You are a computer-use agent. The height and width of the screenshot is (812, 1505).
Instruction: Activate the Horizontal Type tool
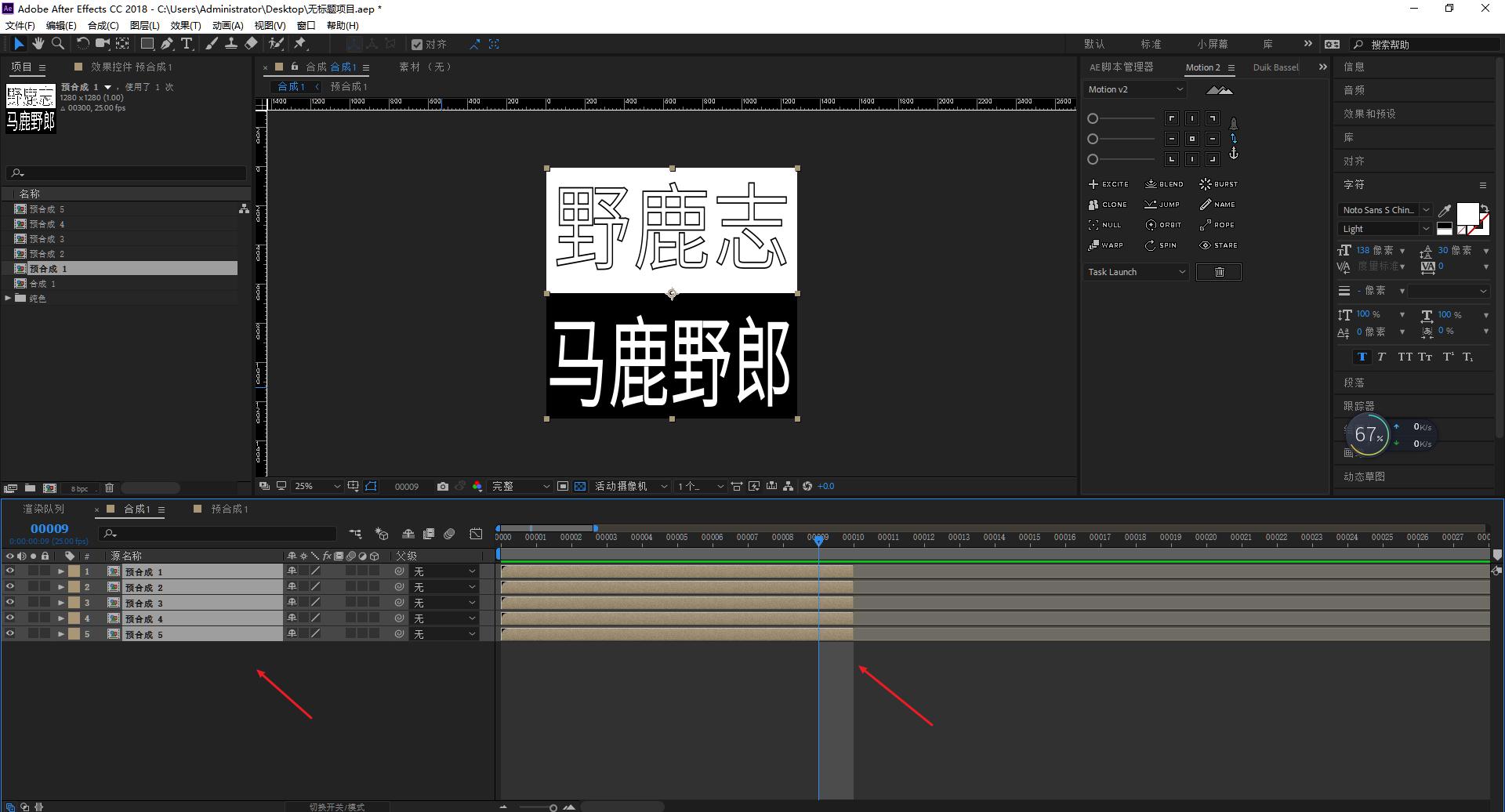tap(187, 45)
